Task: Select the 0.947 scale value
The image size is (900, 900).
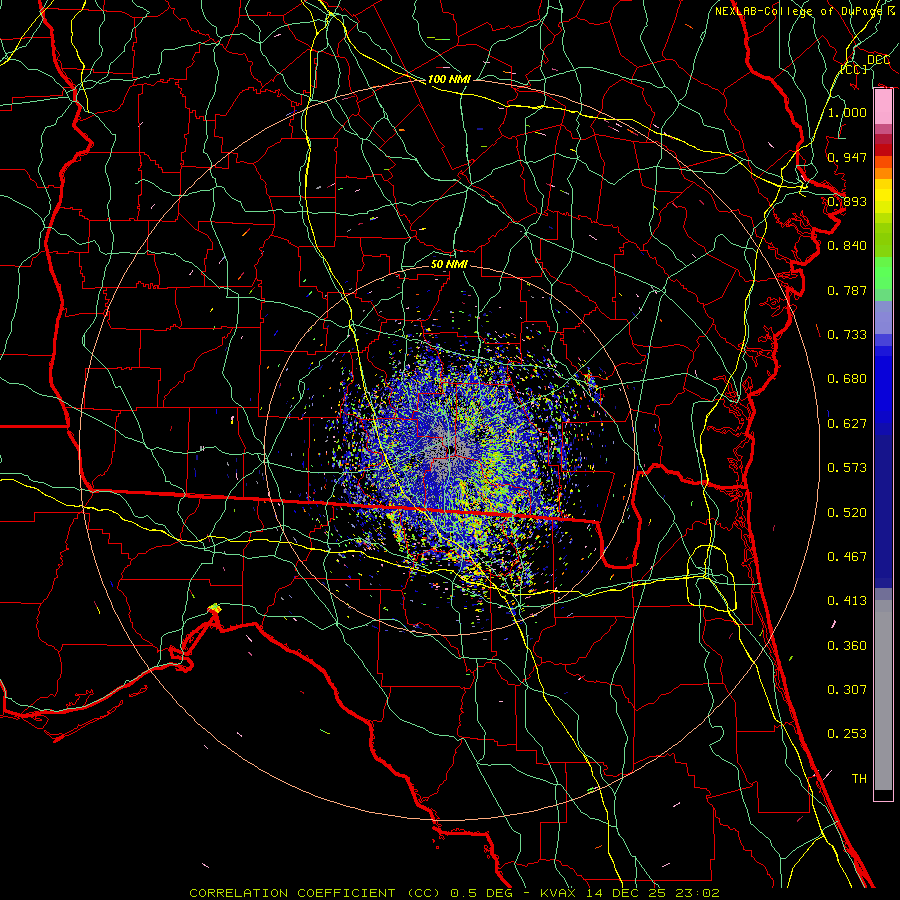Action: tap(847, 157)
